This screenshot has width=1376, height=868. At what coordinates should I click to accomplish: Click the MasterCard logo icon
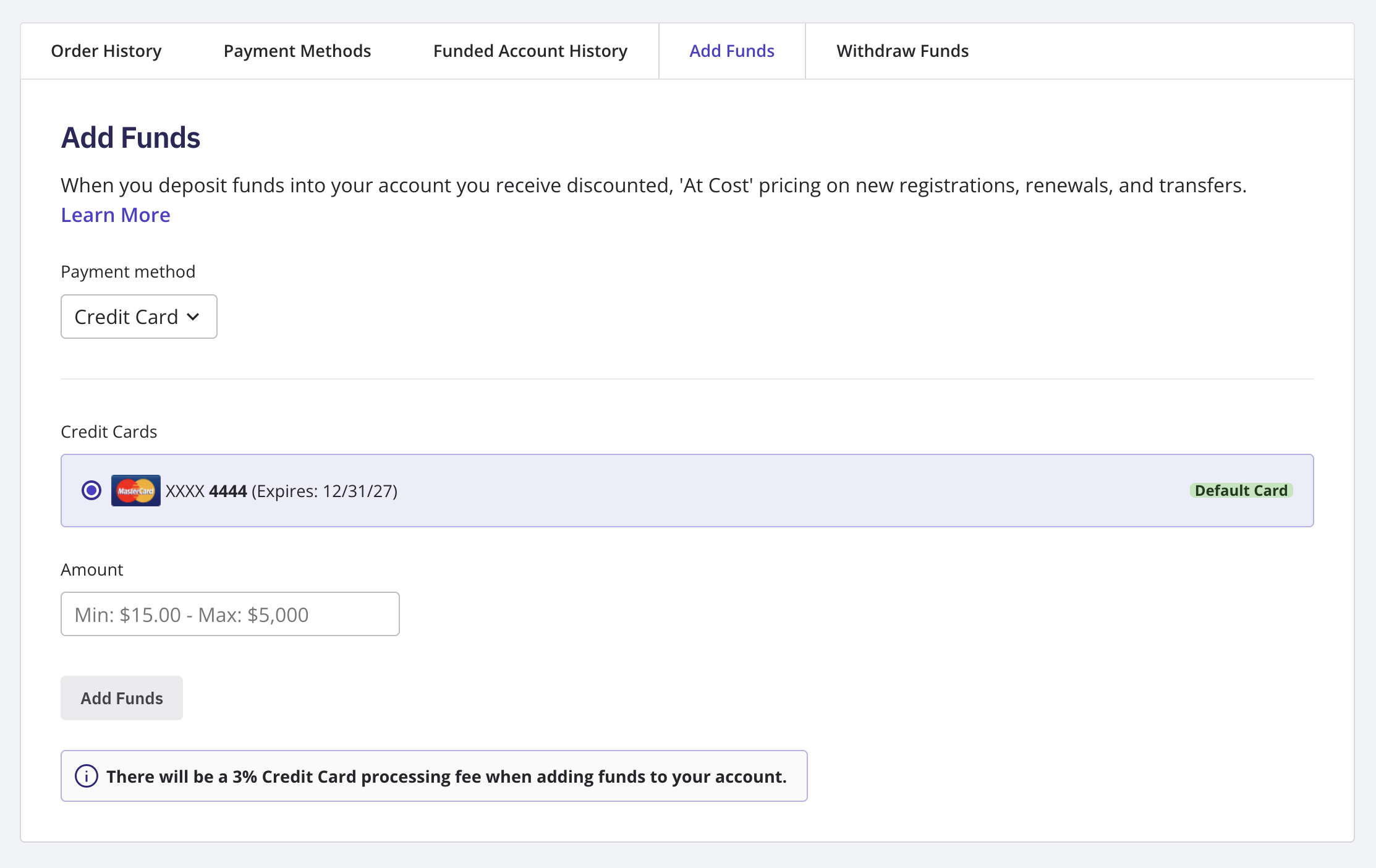pyautogui.click(x=136, y=490)
